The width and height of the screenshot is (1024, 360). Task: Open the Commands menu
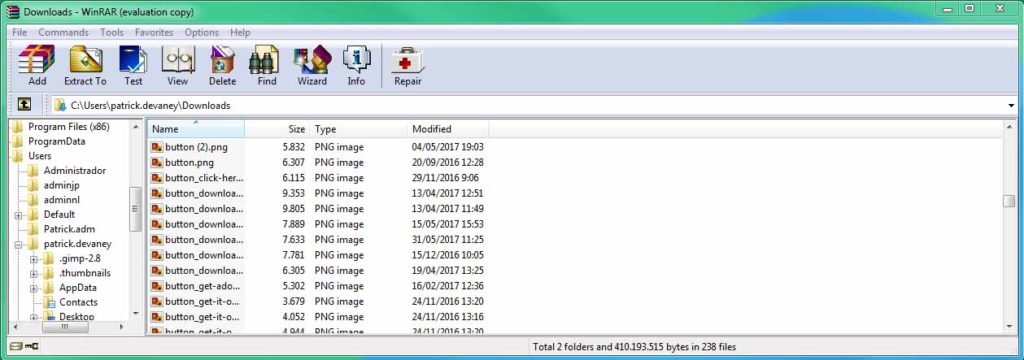point(63,32)
